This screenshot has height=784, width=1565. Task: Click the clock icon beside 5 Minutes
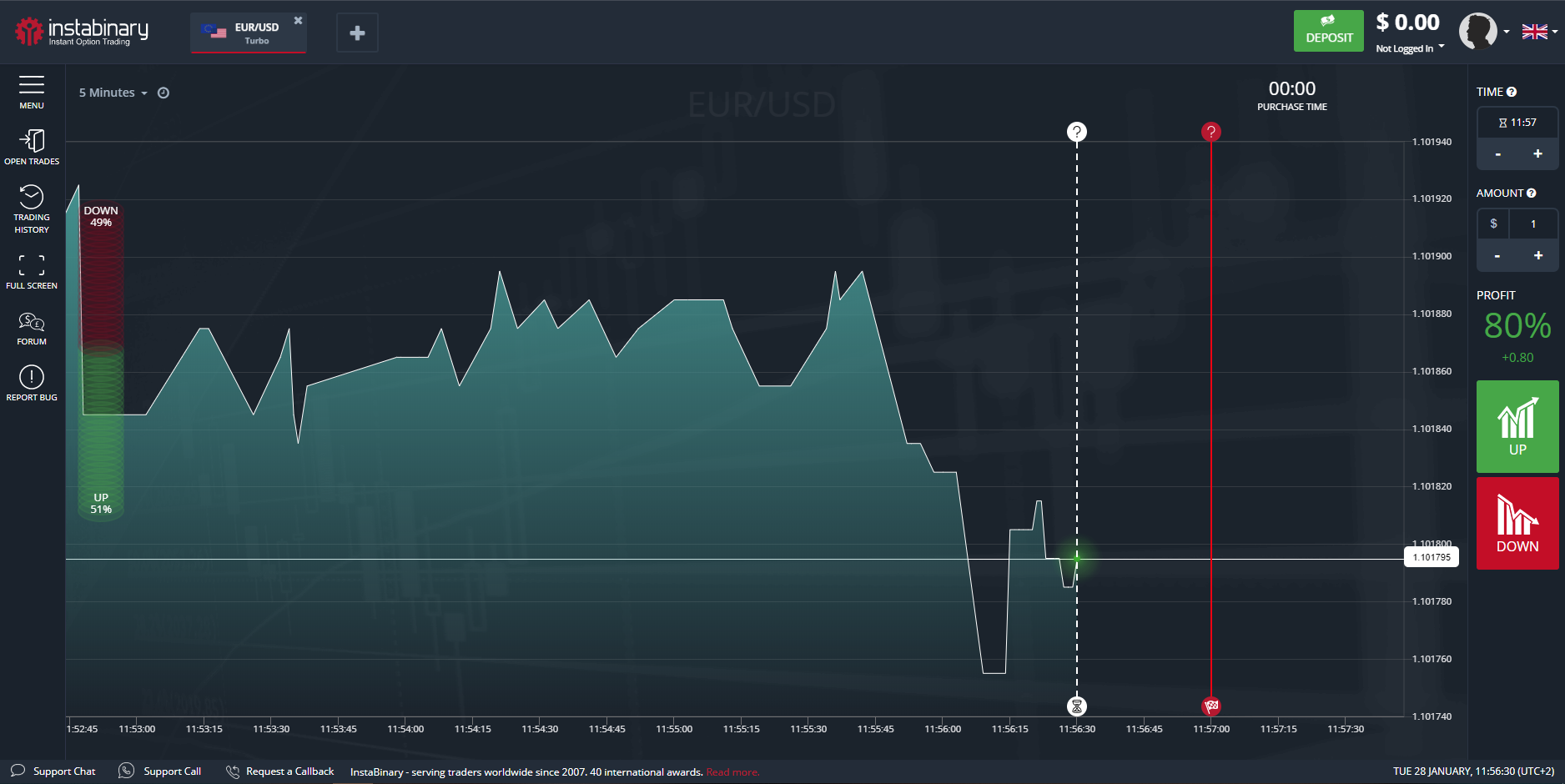click(164, 93)
